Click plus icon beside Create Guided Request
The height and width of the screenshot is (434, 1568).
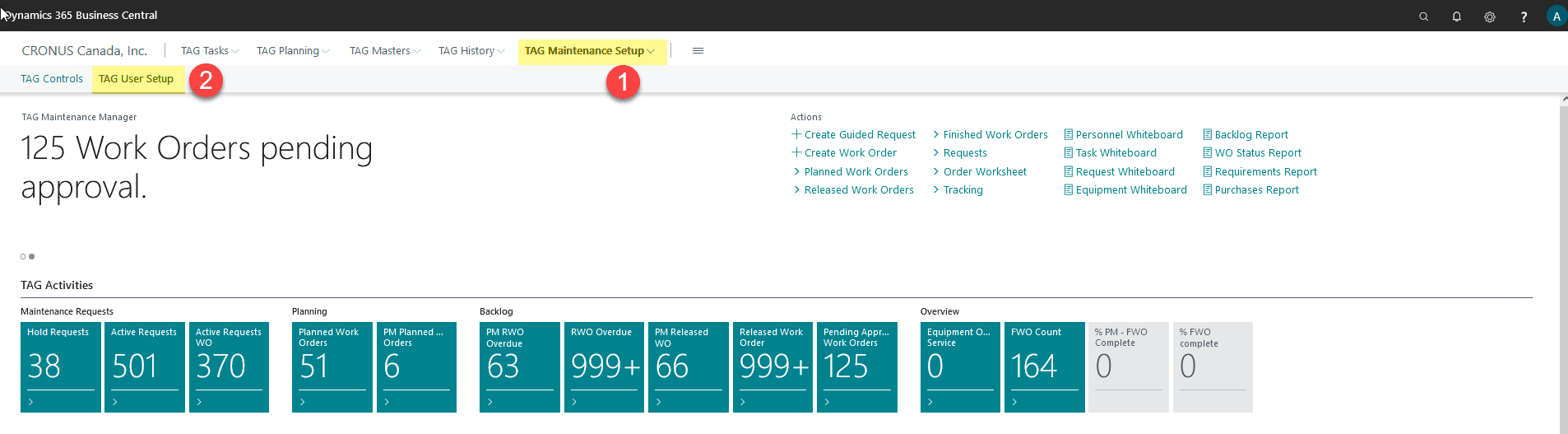[796, 134]
